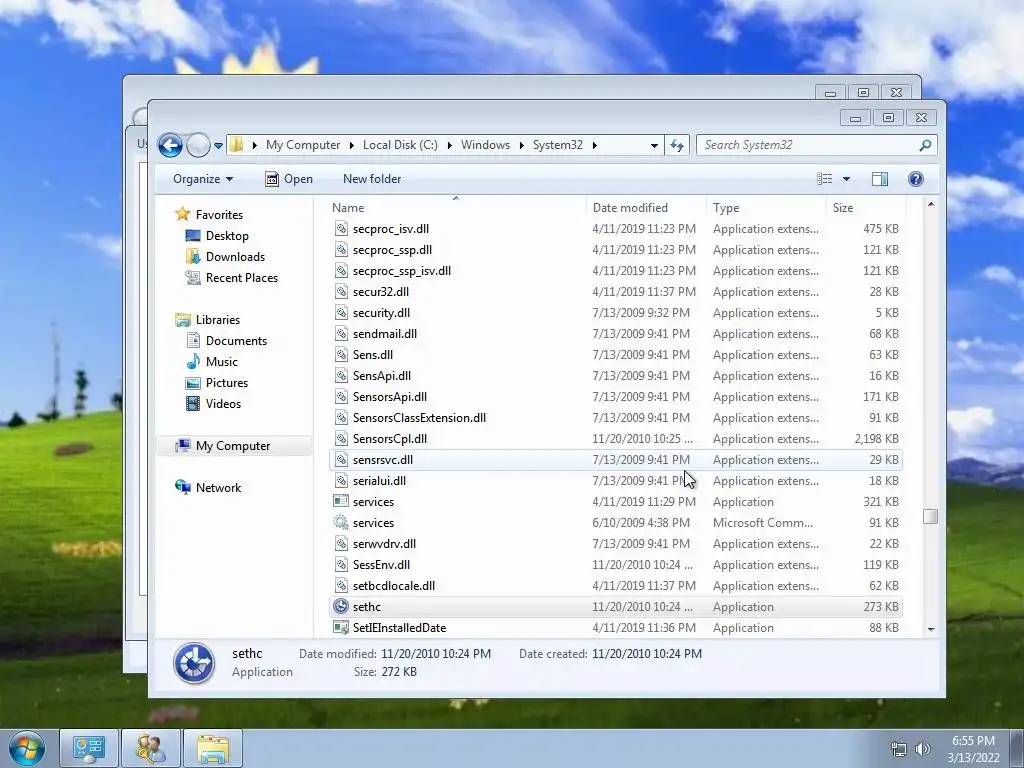Screen dimensions: 1024x768
Task: Click the magnifier search icon
Action: (x=925, y=145)
